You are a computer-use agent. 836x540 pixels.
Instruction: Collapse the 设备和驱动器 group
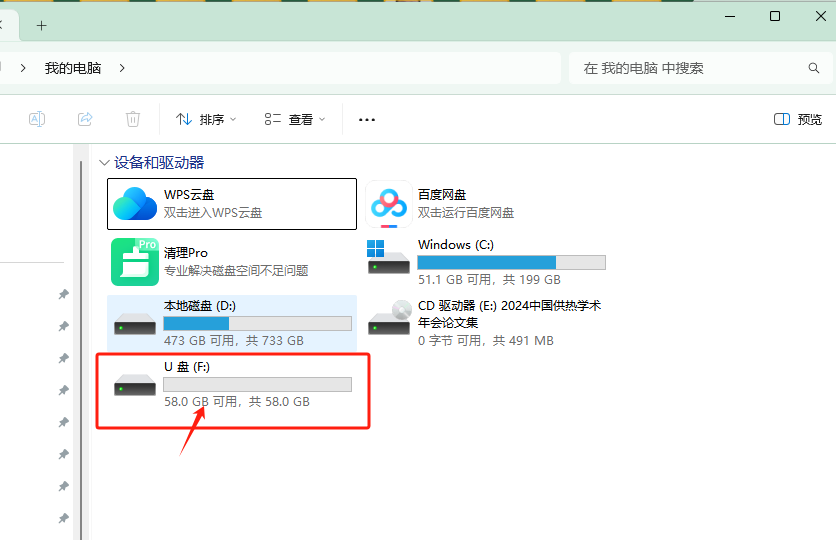(104, 162)
